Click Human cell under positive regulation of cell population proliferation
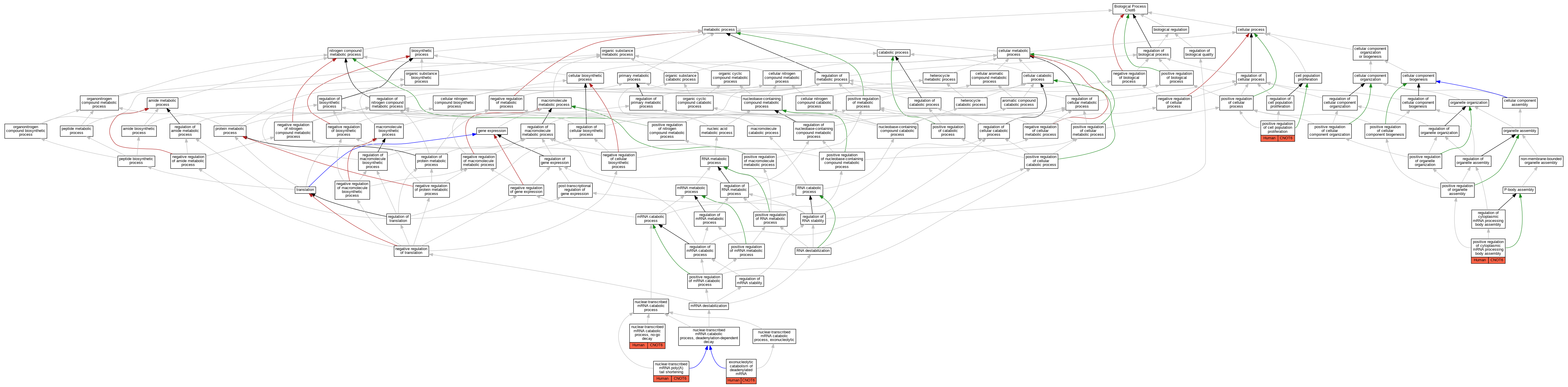The height and width of the screenshot is (387, 1568). (1269, 138)
